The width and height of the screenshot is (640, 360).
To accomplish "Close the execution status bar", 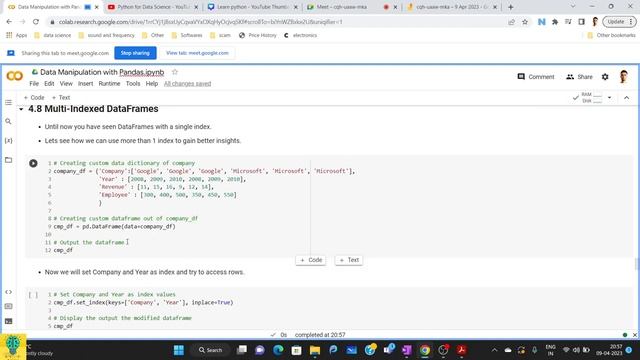I will tap(635, 335).
